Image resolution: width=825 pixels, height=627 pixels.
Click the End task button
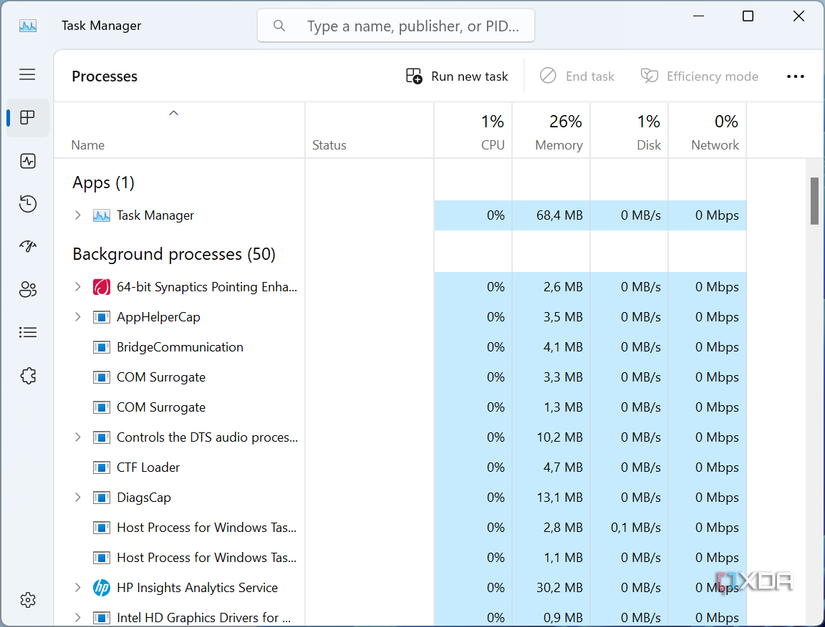577,75
